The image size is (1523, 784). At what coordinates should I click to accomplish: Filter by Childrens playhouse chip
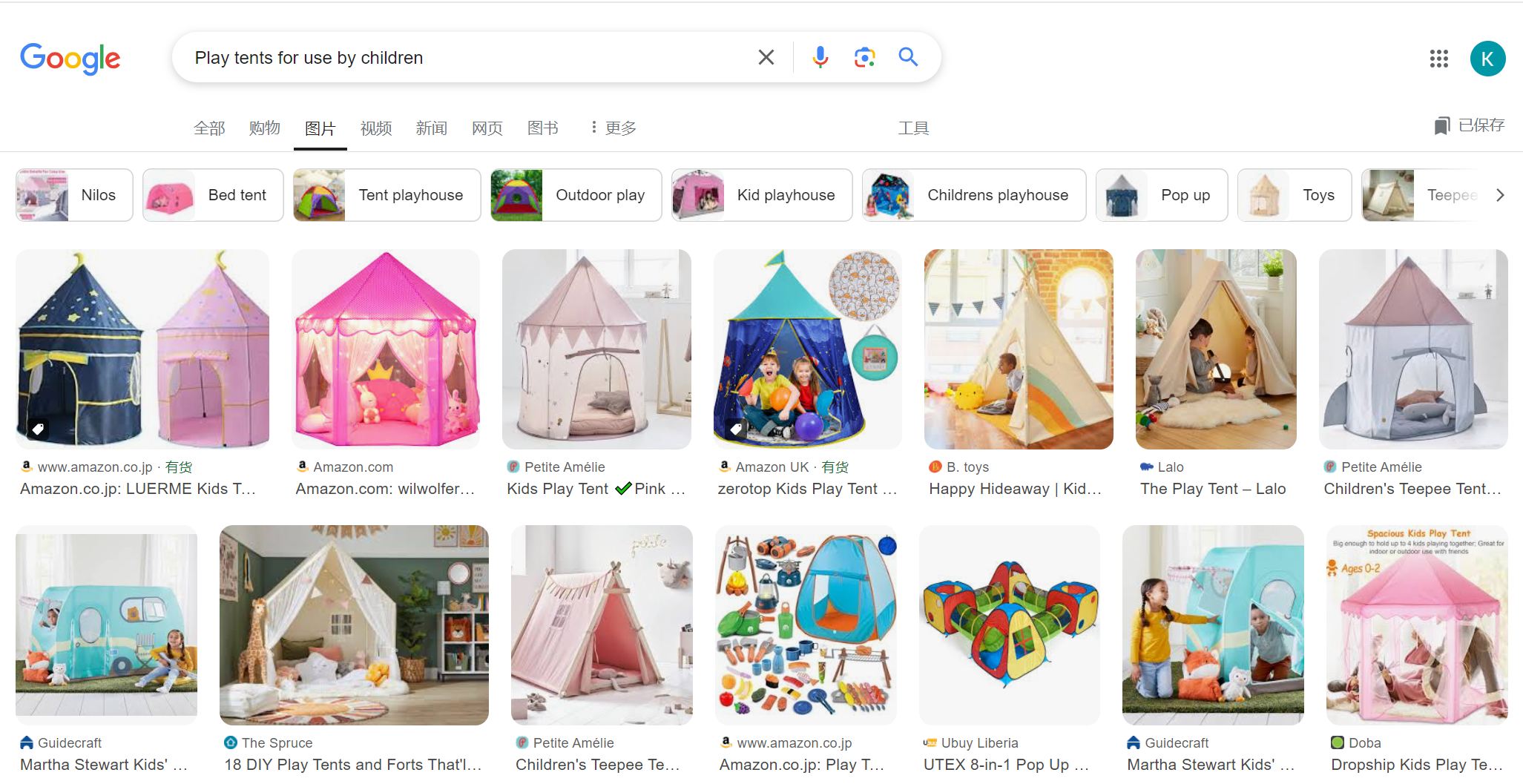click(973, 195)
